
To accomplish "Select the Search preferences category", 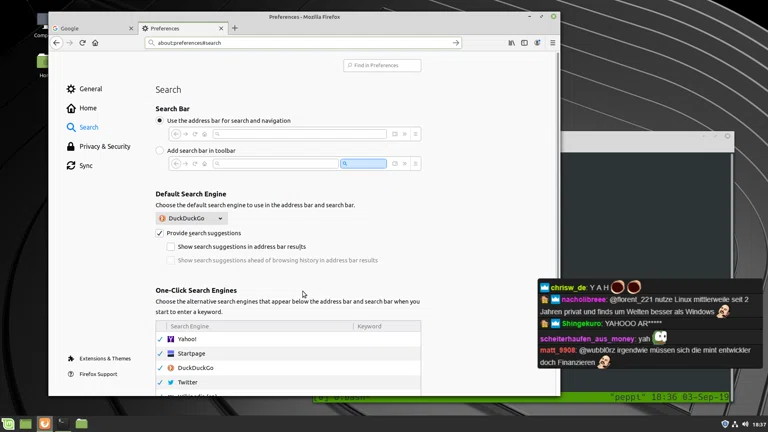I will (x=82, y=127).
